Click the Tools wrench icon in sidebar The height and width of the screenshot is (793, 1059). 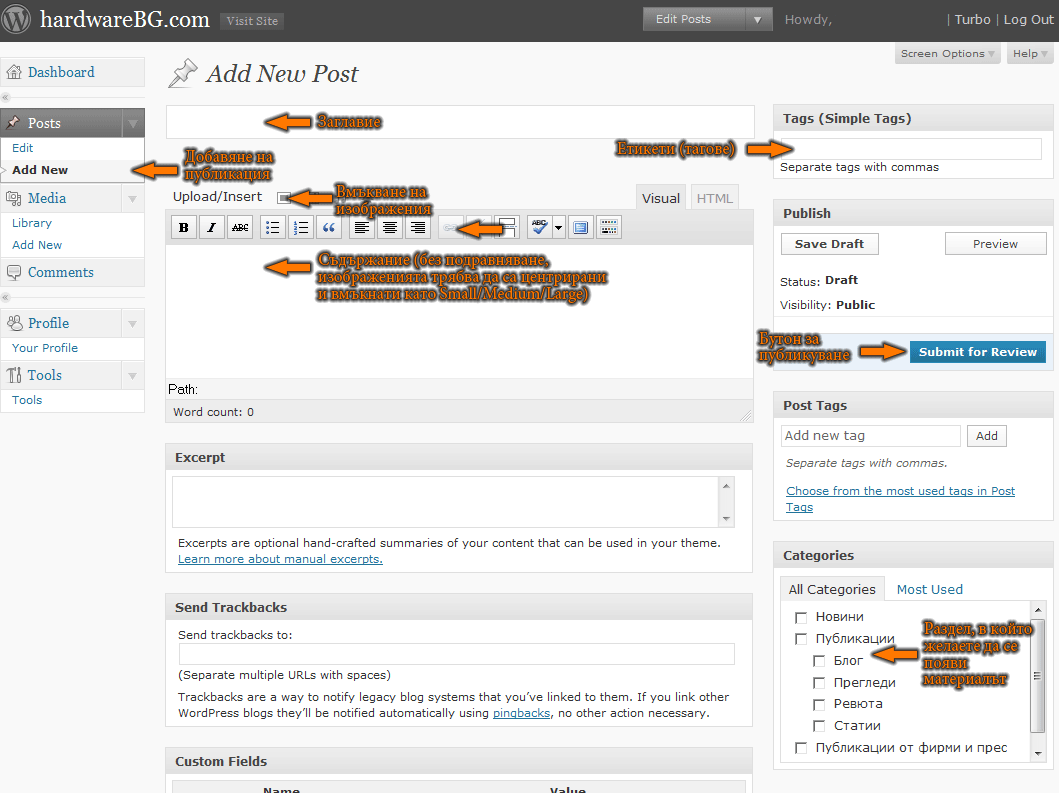14,375
